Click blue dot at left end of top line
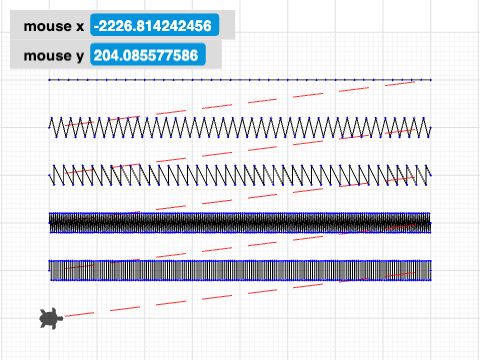Screen dimensions: 480x360 click(x=49, y=80)
